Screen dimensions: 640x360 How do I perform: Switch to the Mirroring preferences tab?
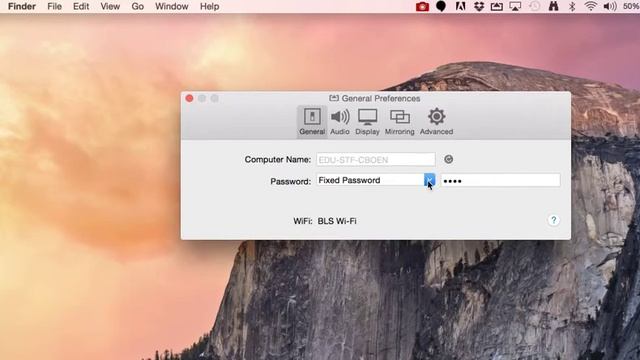[x=400, y=122]
